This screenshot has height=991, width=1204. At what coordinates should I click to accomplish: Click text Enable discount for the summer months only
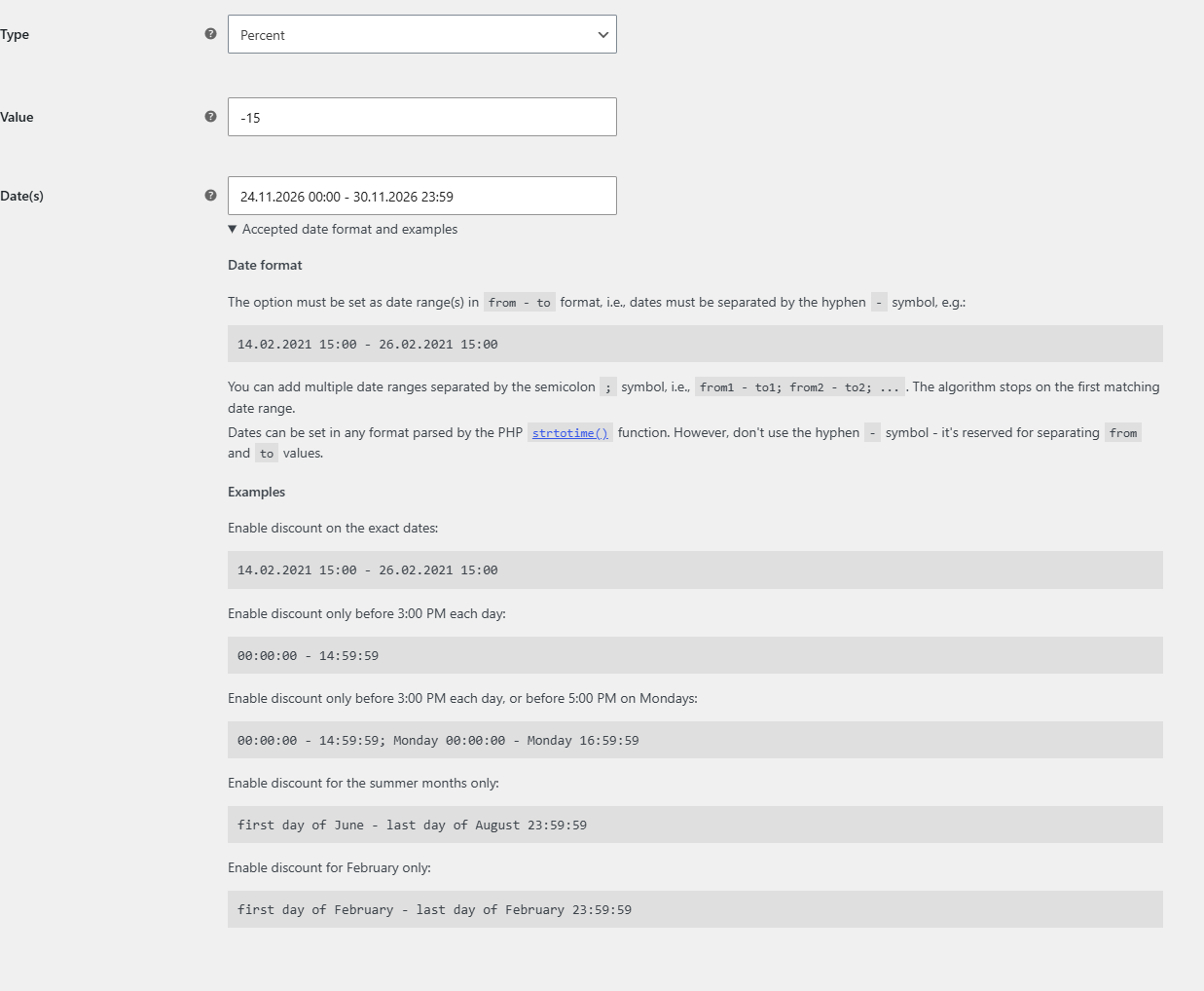click(x=363, y=784)
